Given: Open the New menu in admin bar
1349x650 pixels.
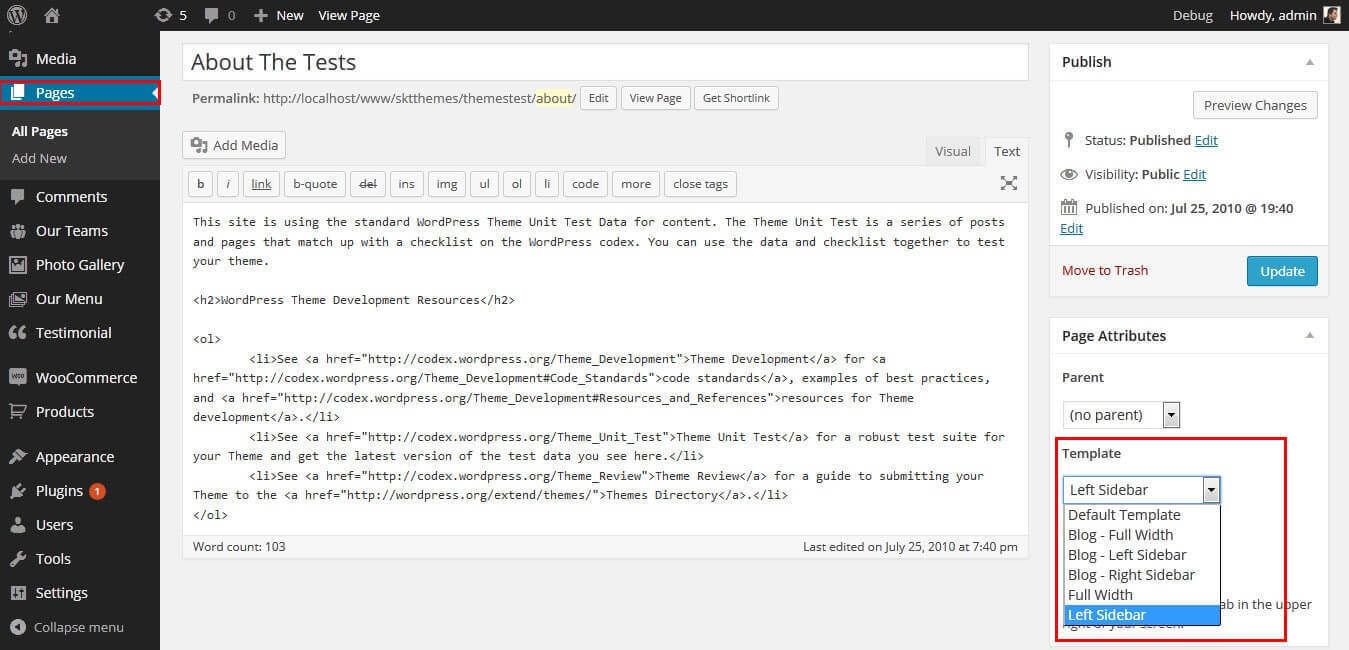Looking at the screenshot, I should pos(278,15).
